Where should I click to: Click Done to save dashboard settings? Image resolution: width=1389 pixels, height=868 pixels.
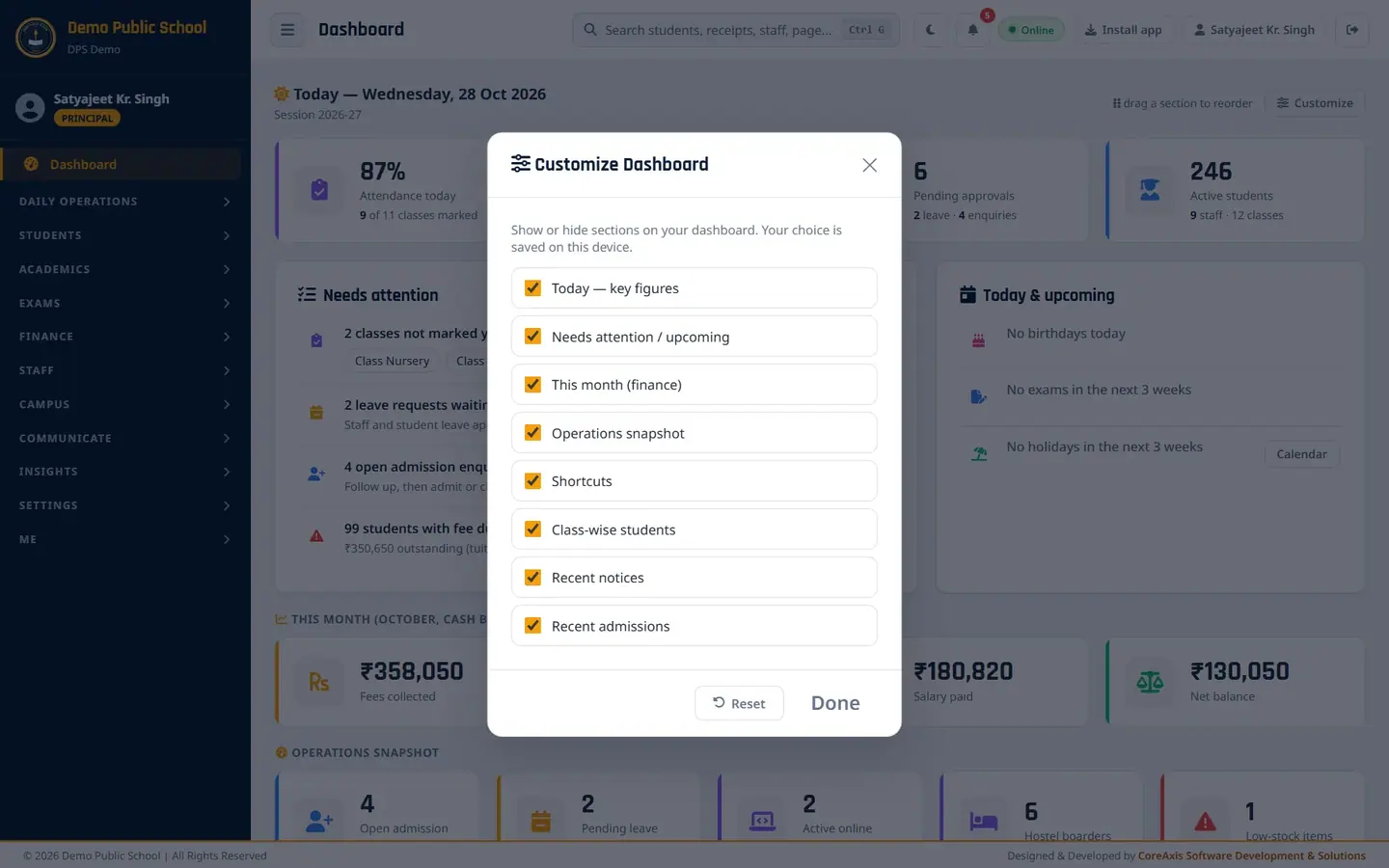click(x=835, y=703)
